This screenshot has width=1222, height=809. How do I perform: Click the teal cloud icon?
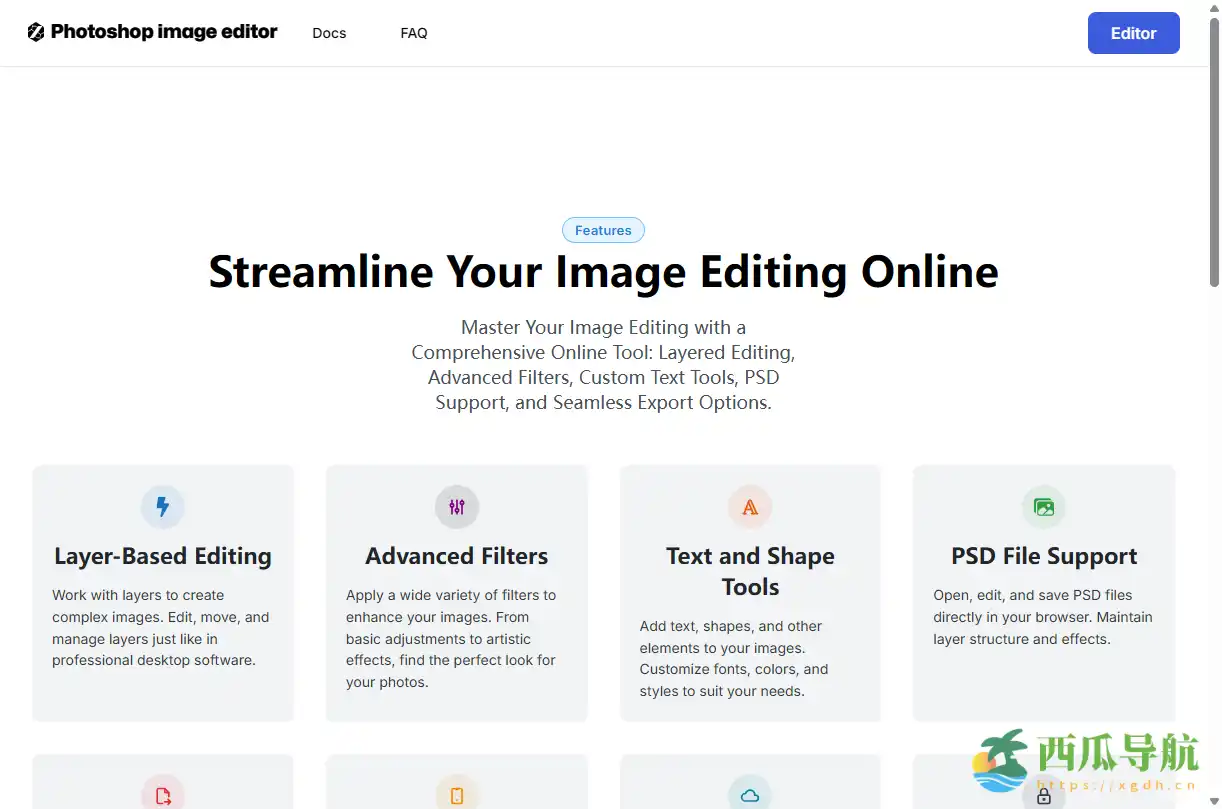click(x=750, y=796)
